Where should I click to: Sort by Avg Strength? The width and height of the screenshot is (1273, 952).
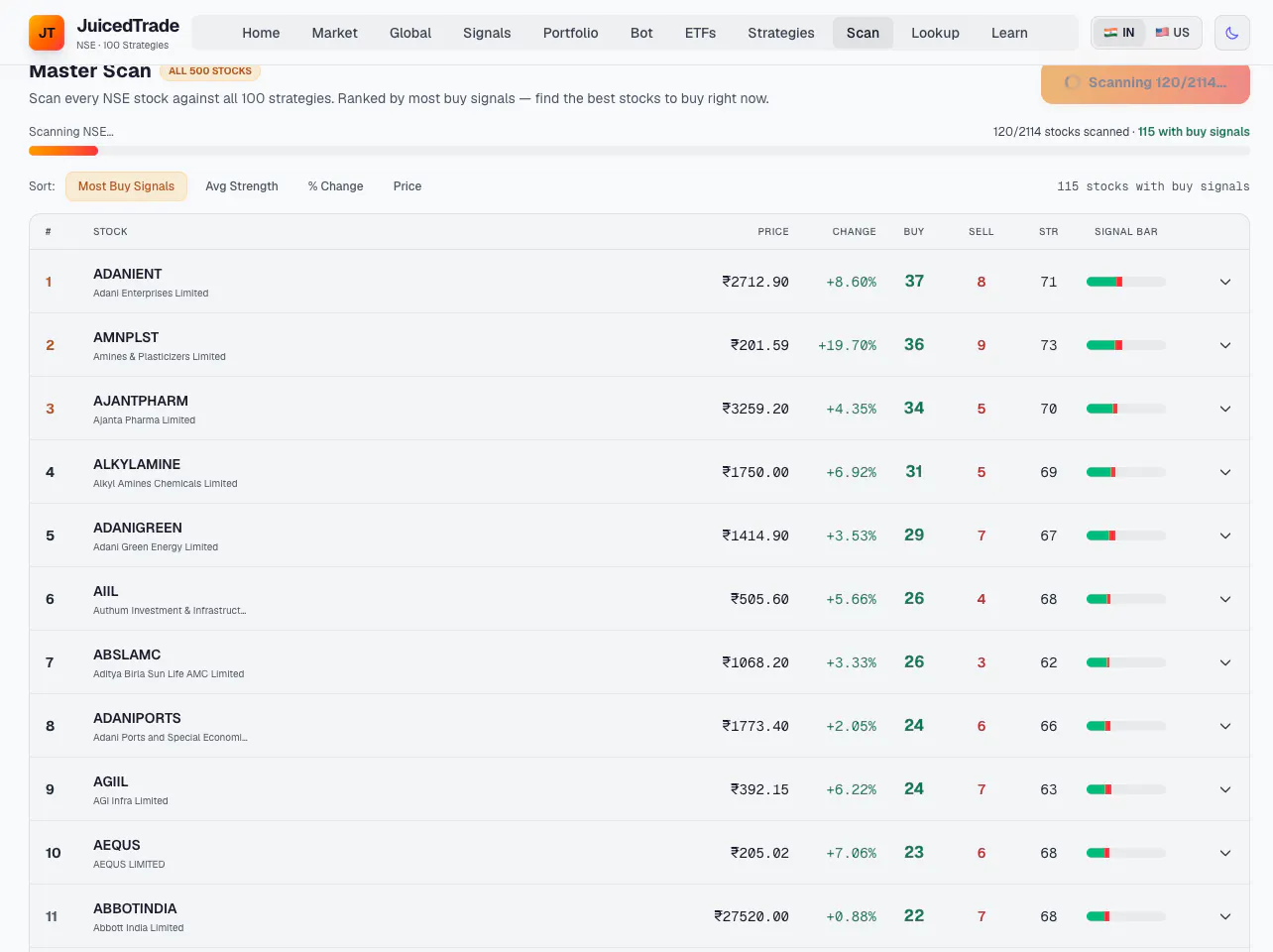pyautogui.click(x=242, y=186)
